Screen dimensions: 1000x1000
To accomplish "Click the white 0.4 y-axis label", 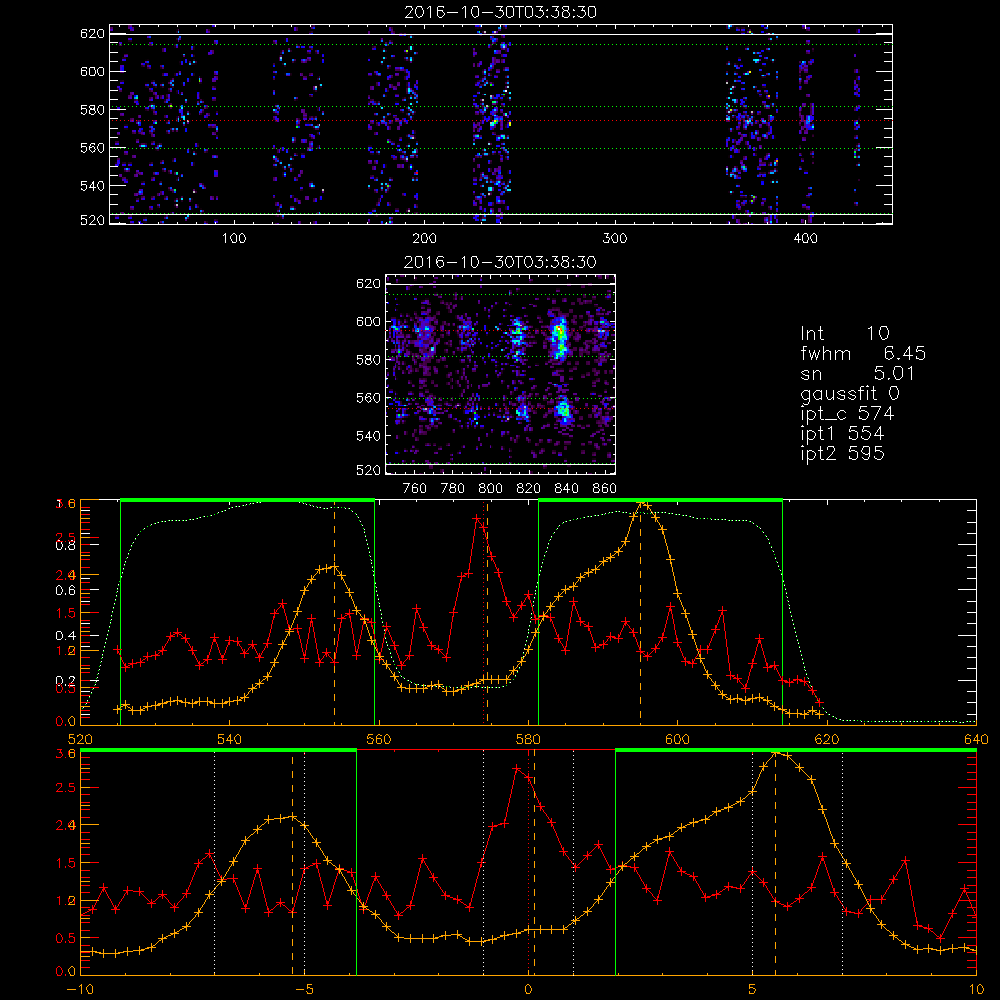I will 66,636.
